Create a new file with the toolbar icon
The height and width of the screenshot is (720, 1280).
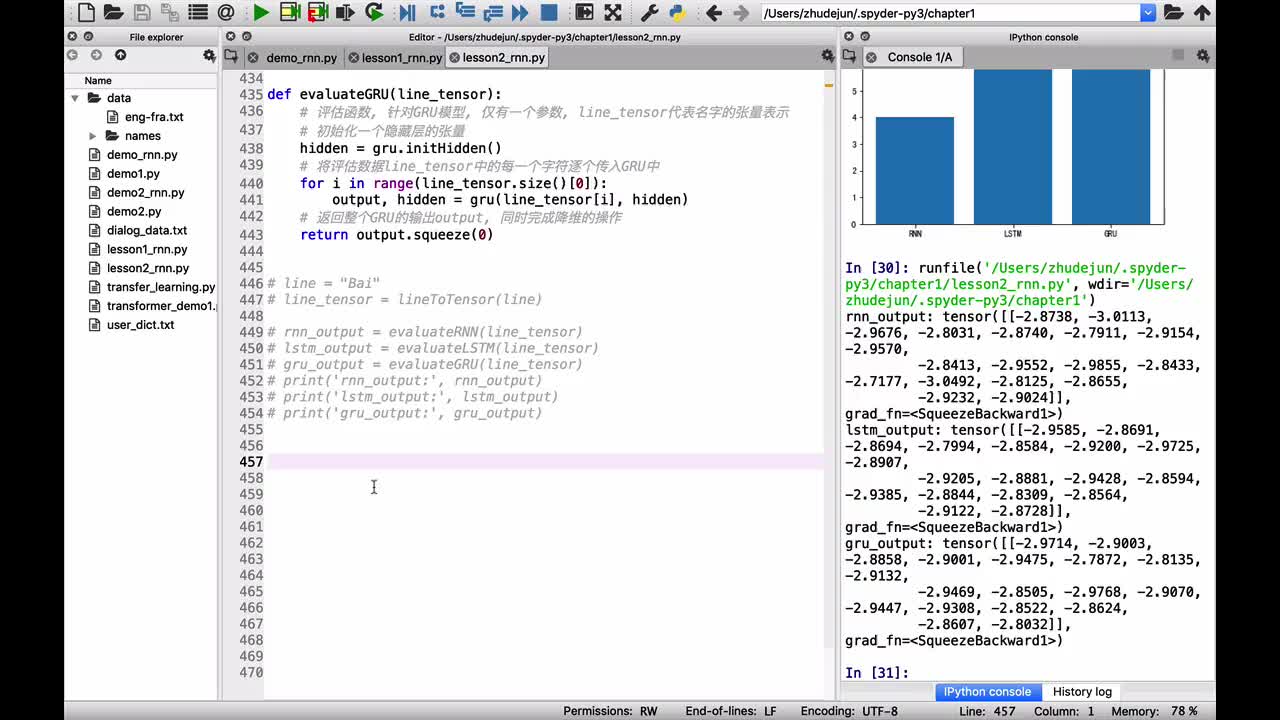(86, 13)
